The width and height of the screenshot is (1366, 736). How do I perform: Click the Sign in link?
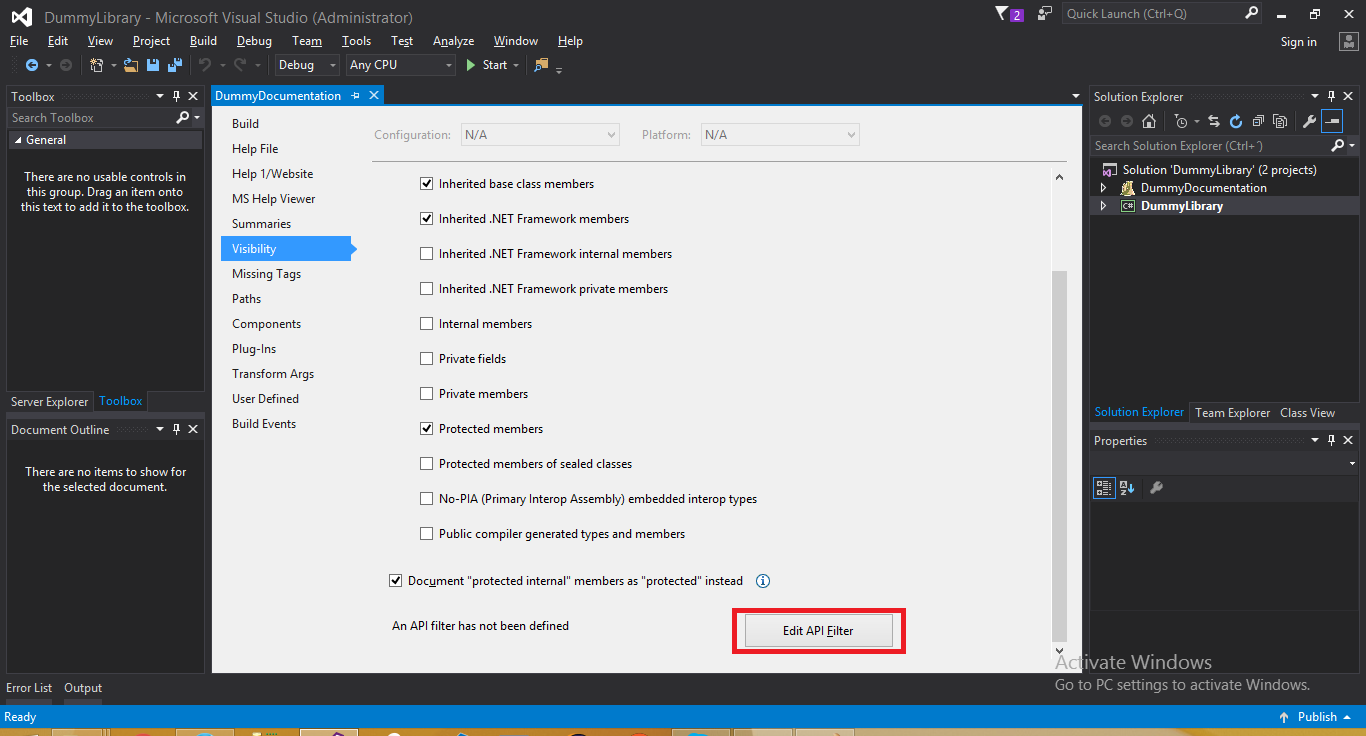(x=1298, y=42)
